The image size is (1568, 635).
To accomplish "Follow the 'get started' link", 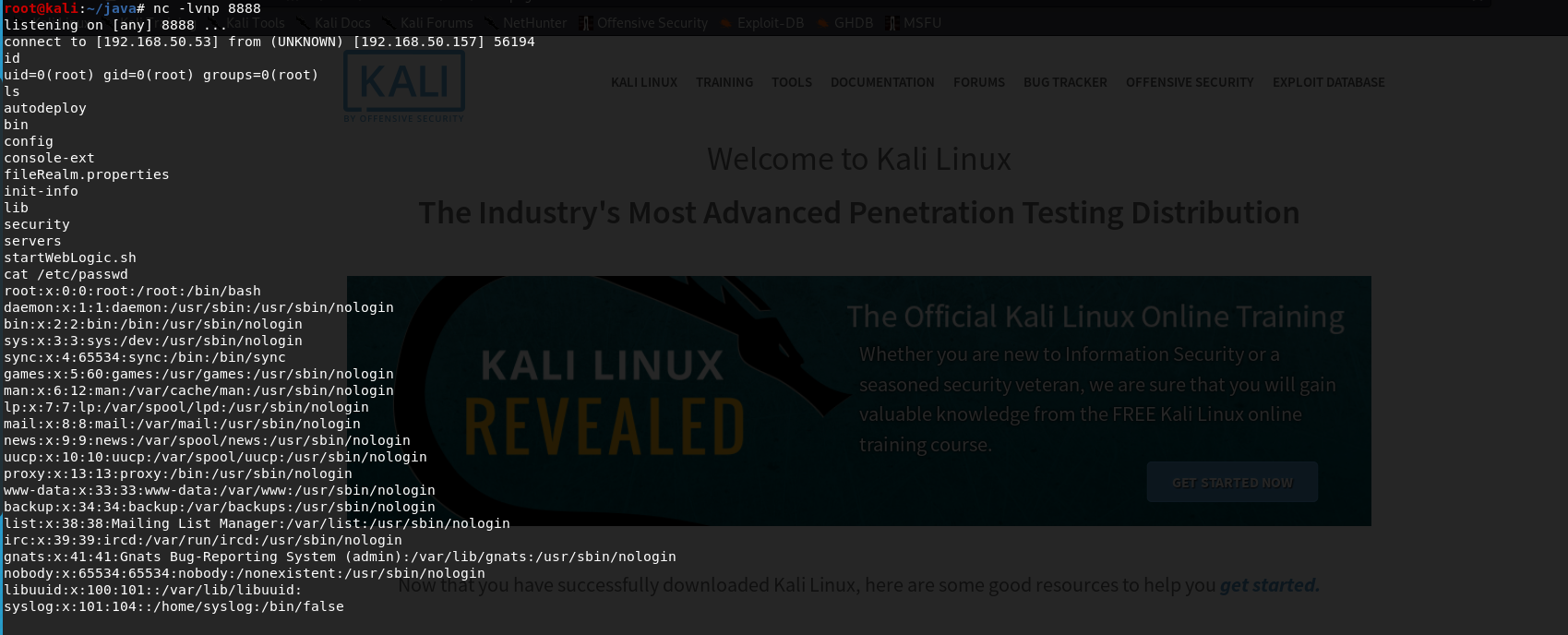I will coord(1268,585).
